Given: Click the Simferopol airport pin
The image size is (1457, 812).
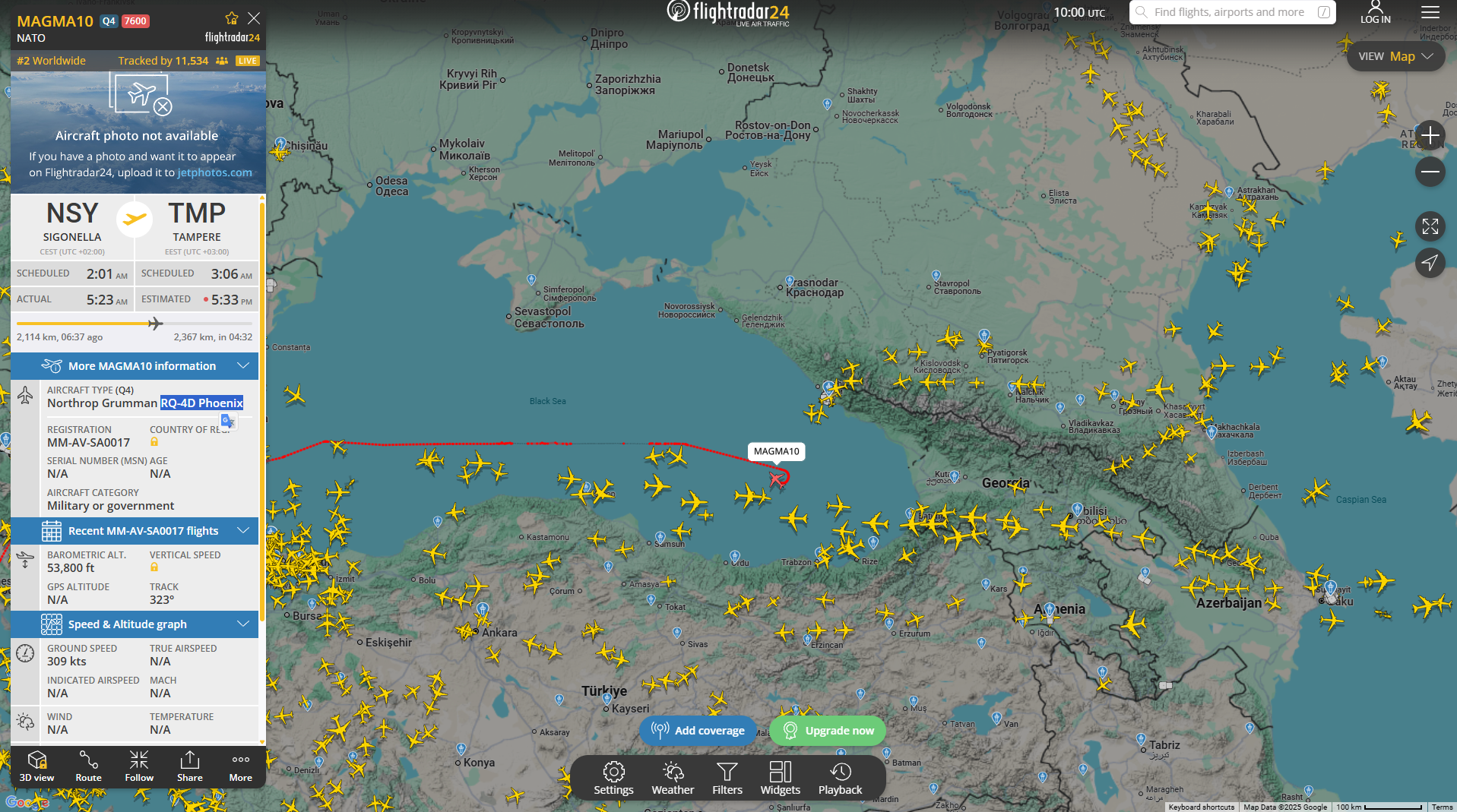Looking at the screenshot, I should [x=531, y=280].
